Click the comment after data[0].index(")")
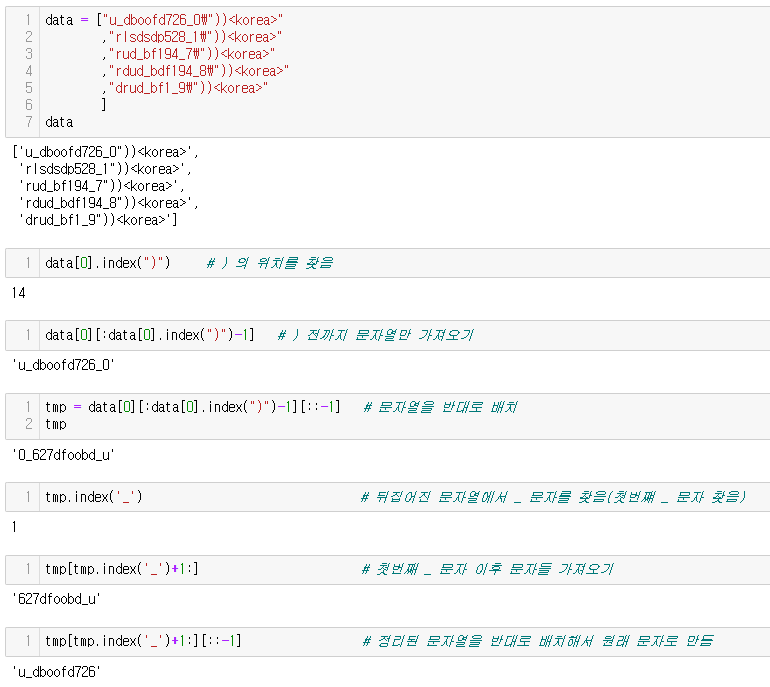Screen dimensions: 770x687 point(270,263)
